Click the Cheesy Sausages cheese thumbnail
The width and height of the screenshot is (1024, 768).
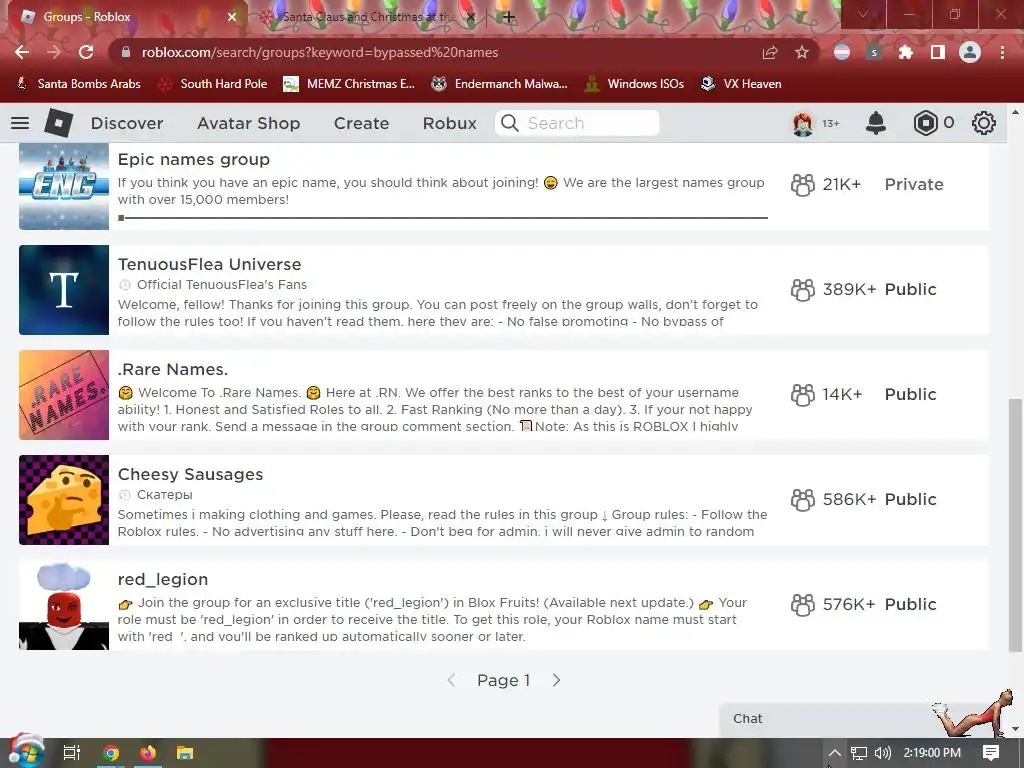coord(64,500)
